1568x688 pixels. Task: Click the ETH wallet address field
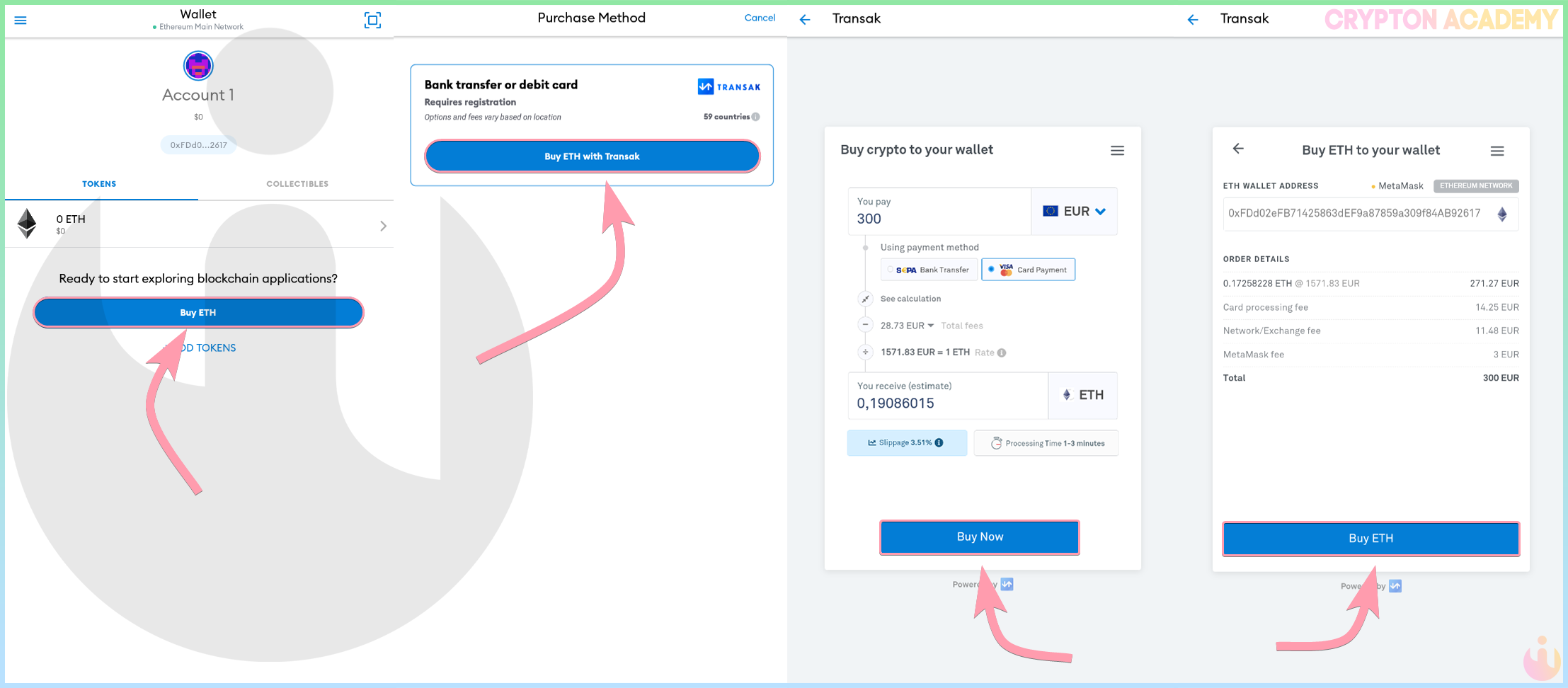(x=1370, y=214)
